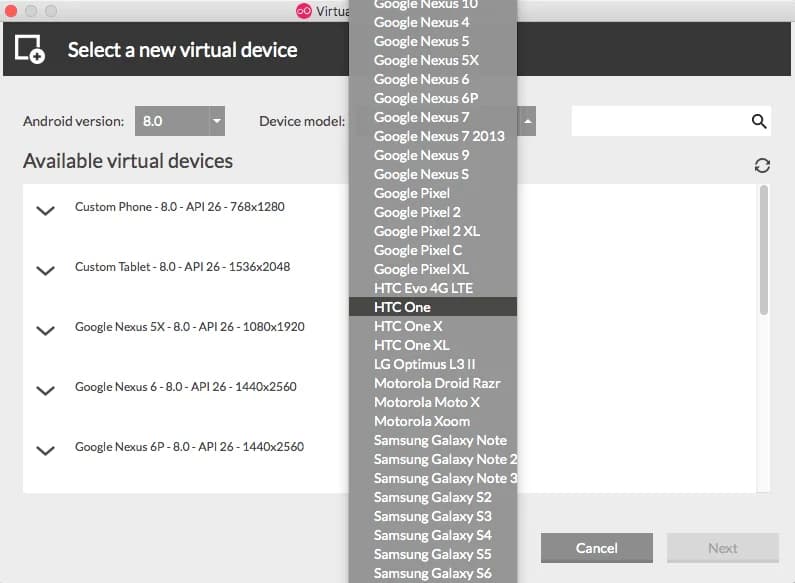Select Google Nexus 7 2013 option
Screen dimensions: 795x583
click(433, 136)
